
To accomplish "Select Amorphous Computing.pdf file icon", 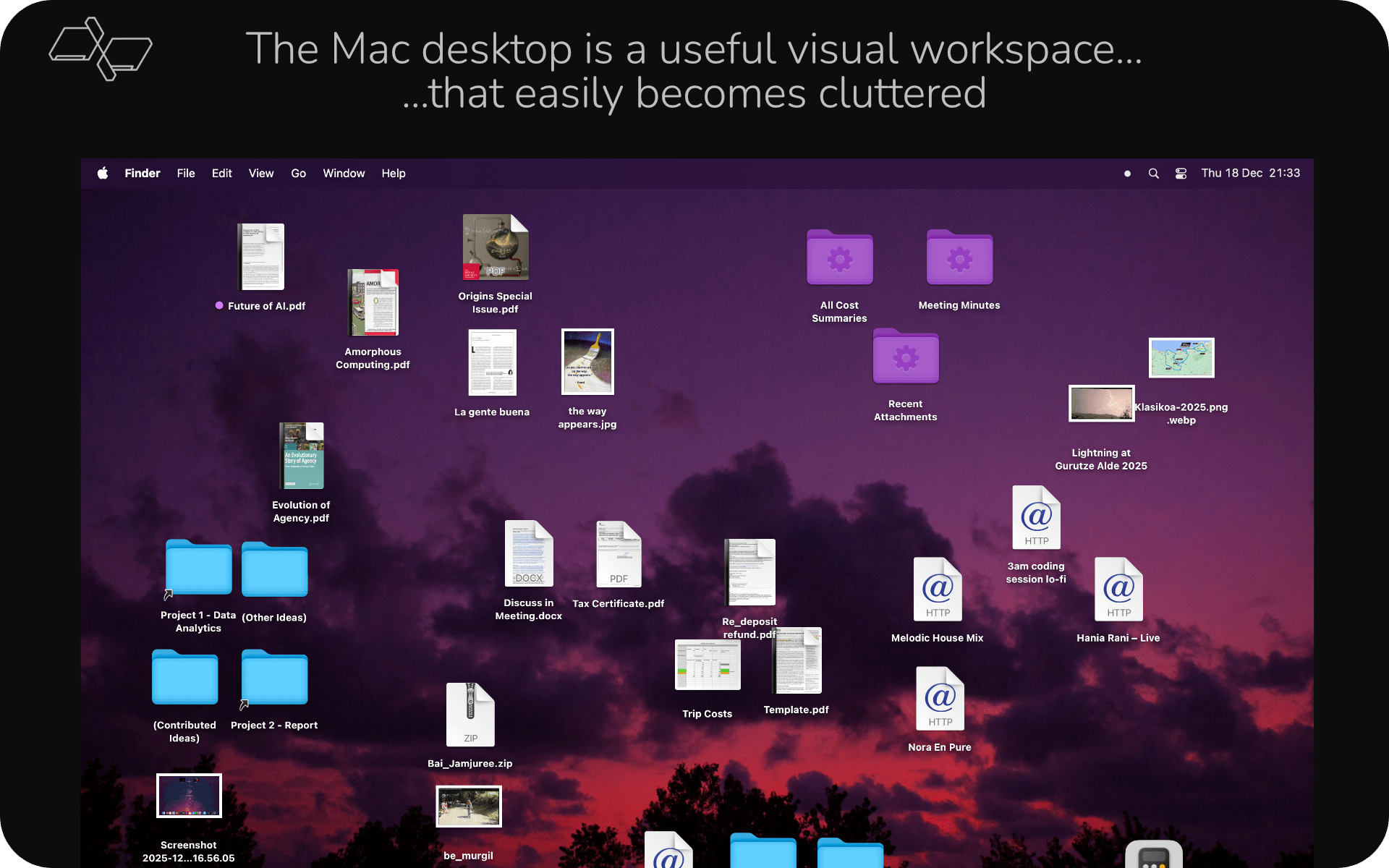I will (373, 302).
